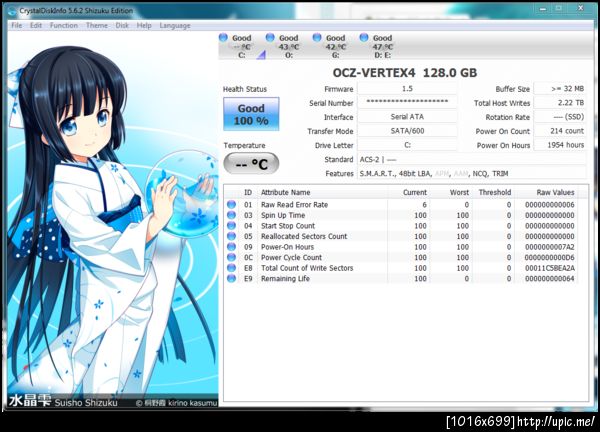Open the Edit menu
The image size is (600, 432).
click(x=36, y=25)
